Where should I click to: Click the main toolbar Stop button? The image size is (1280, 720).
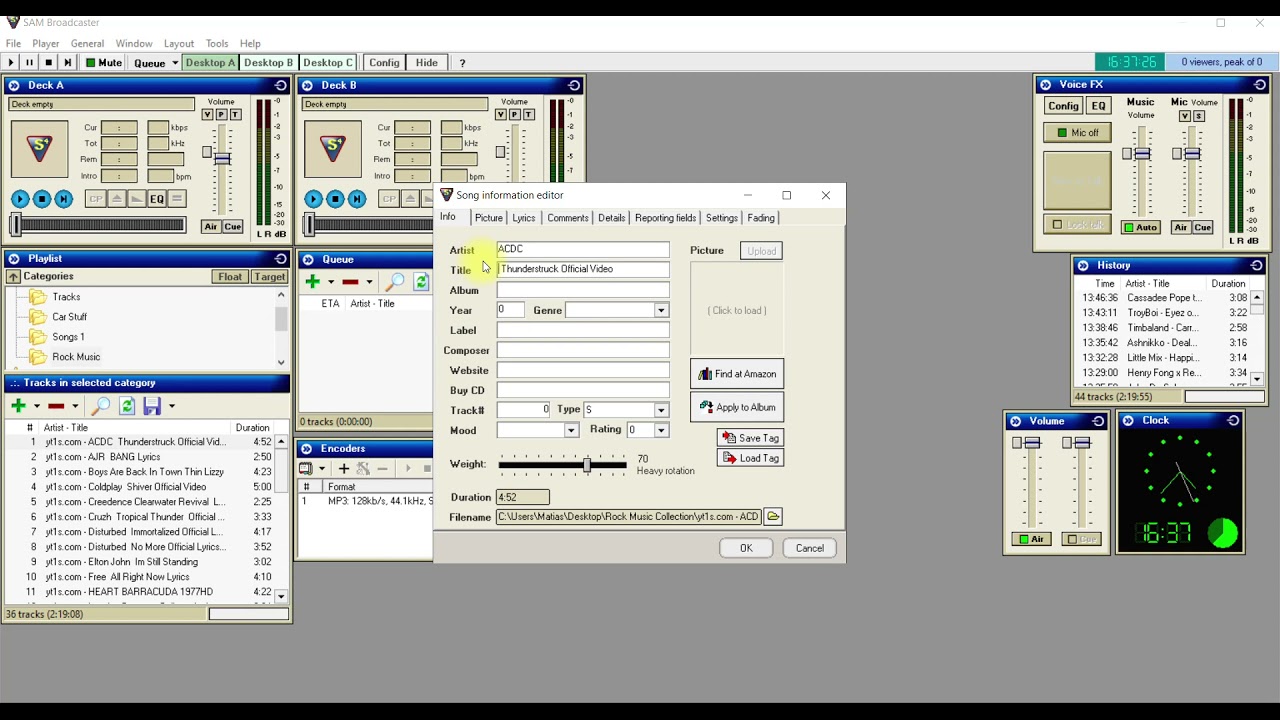coord(49,63)
